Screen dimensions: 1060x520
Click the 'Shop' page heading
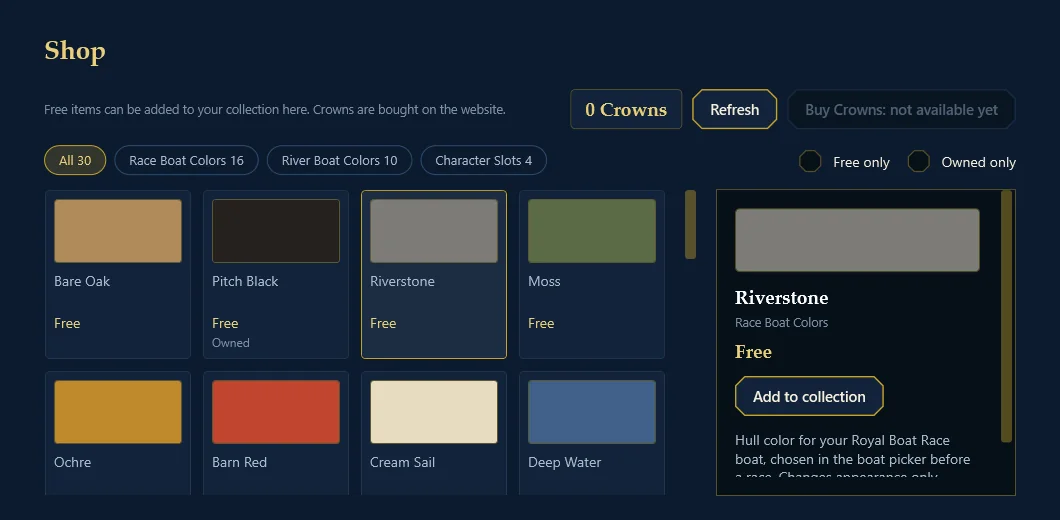tap(74, 51)
